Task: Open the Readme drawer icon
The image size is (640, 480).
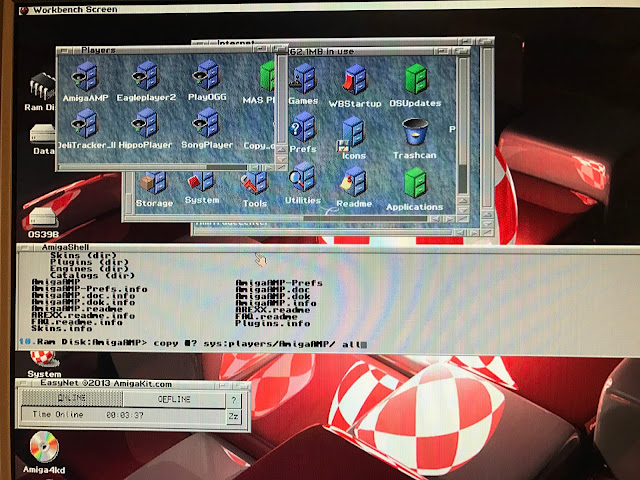Action: 353,182
